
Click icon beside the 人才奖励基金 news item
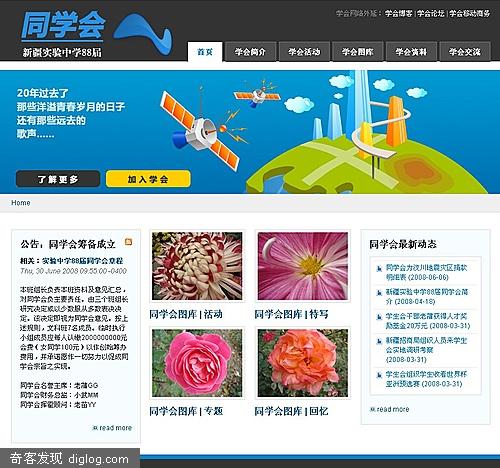379,317
